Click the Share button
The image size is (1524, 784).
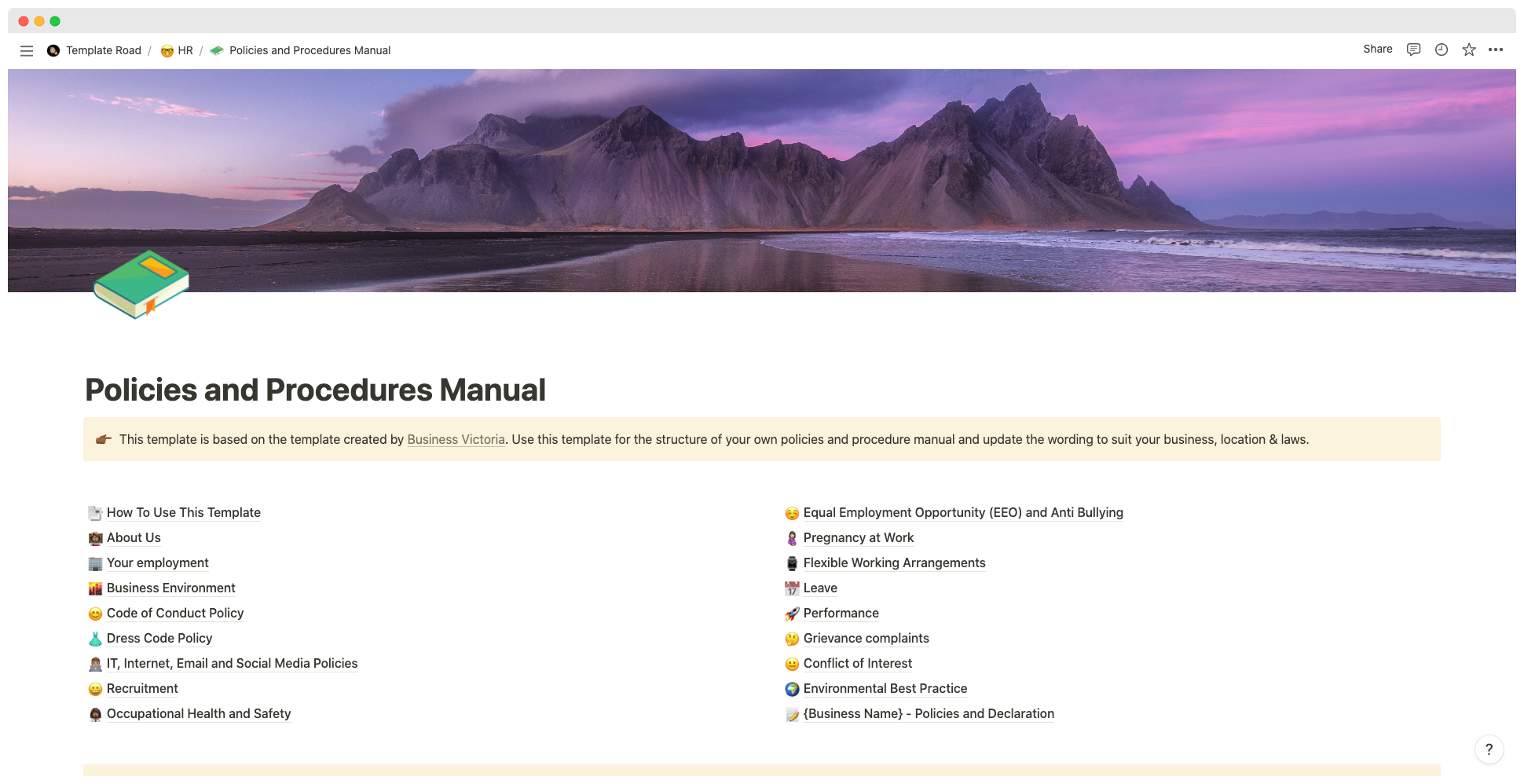(1377, 49)
